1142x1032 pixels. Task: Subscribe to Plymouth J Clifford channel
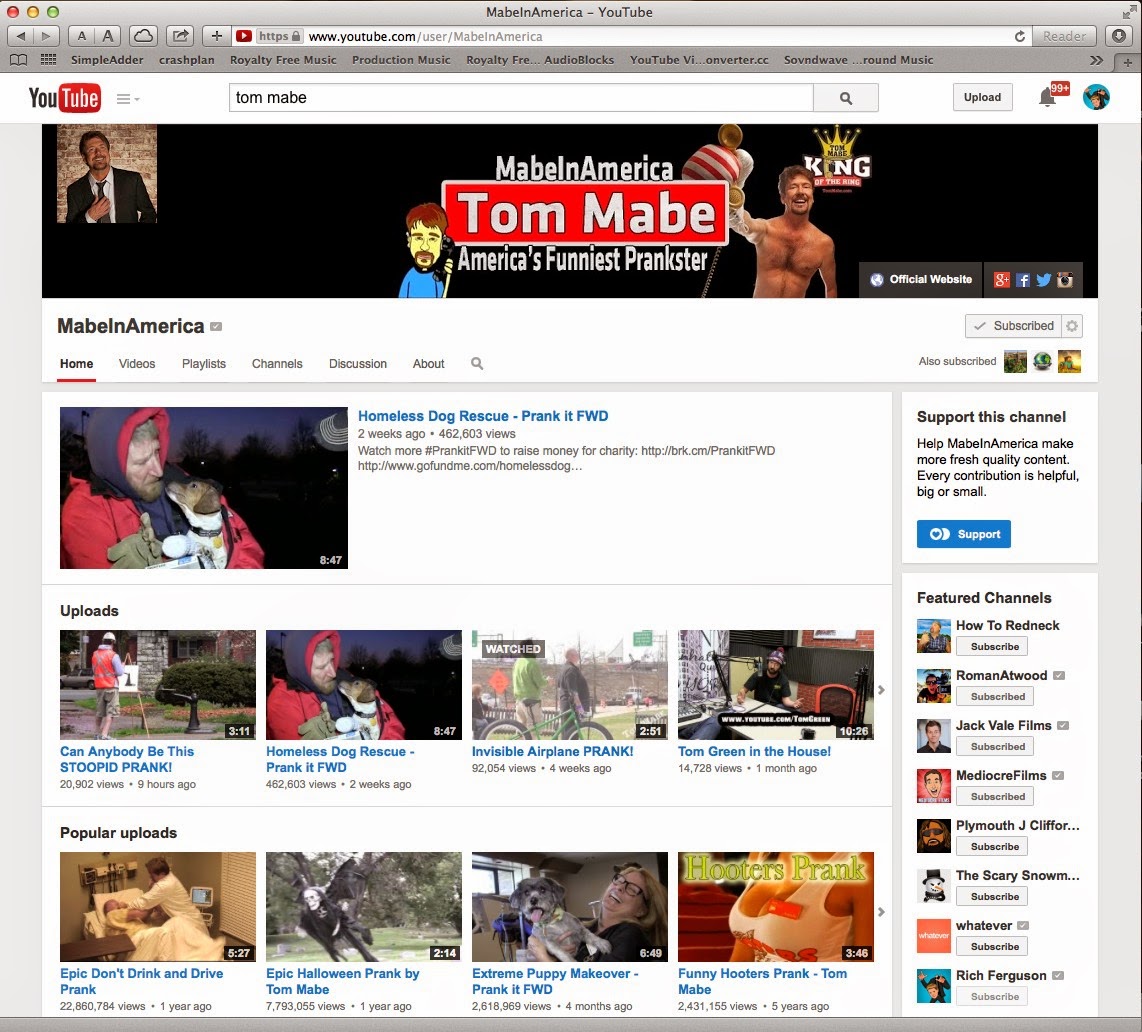(994, 846)
